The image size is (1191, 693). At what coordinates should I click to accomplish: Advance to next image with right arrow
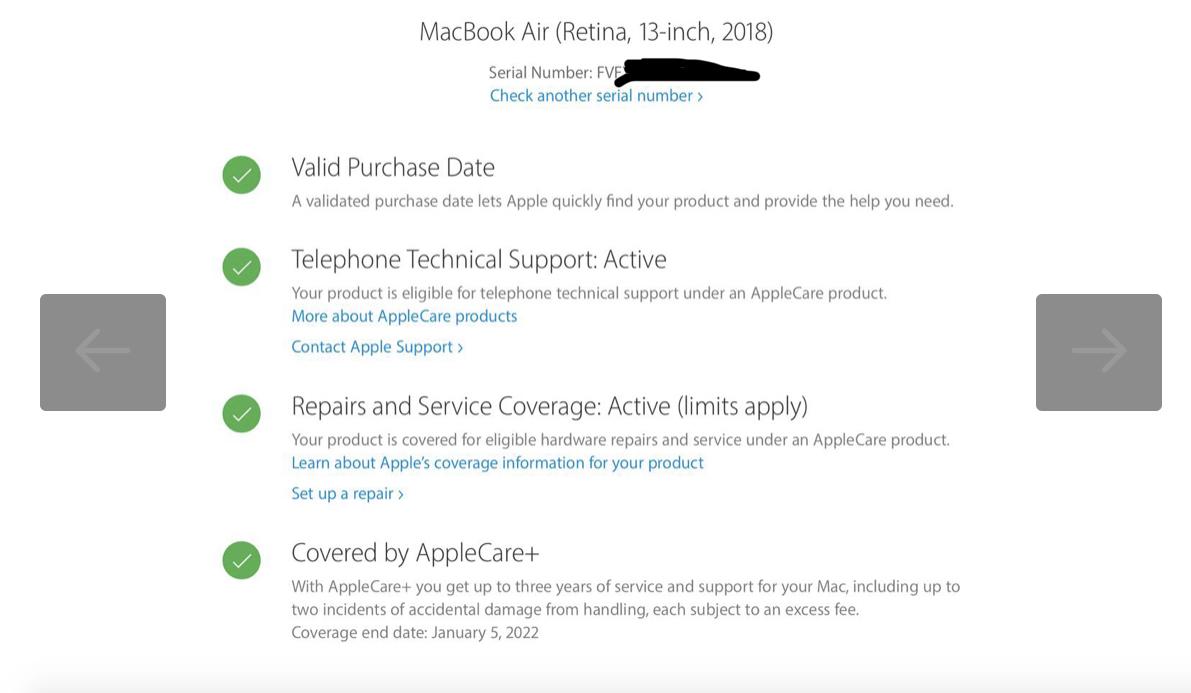click(x=1098, y=352)
